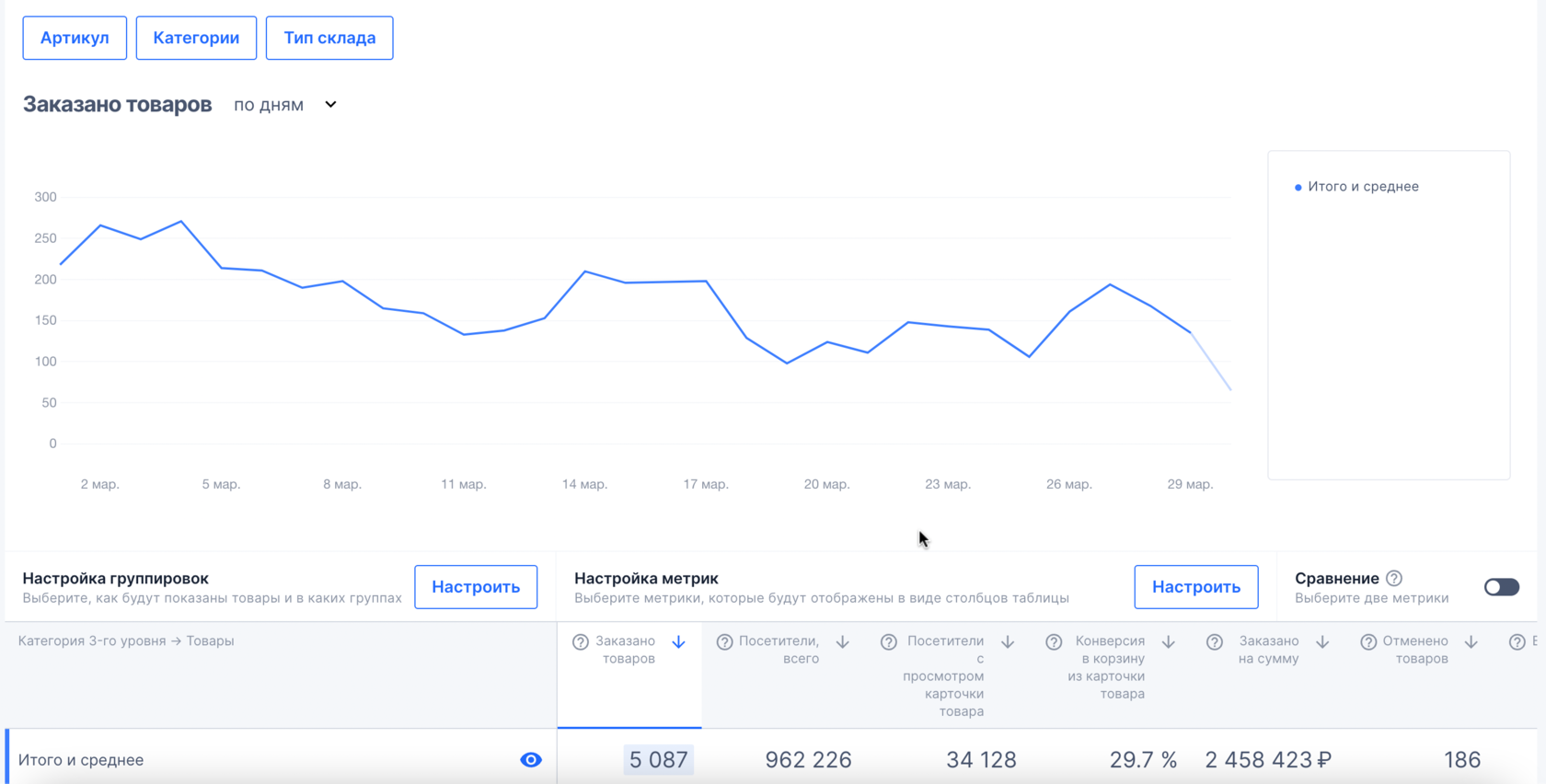Click help icon next to Заказано товаров column
1546x784 pixels.
point(580,642)
